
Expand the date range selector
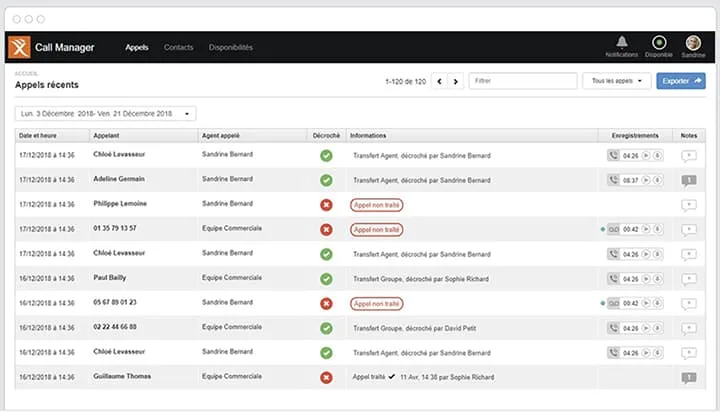[x=106, y=113]
